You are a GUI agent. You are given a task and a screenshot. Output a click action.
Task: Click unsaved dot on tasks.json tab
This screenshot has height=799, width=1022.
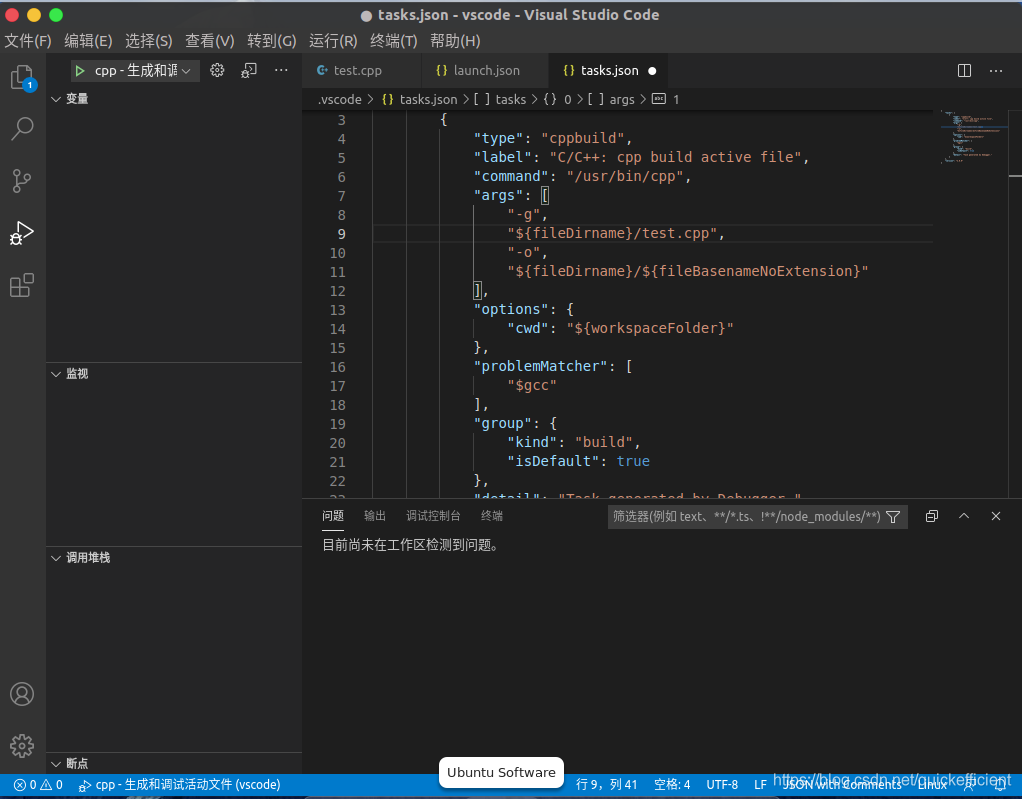point(652,71)
